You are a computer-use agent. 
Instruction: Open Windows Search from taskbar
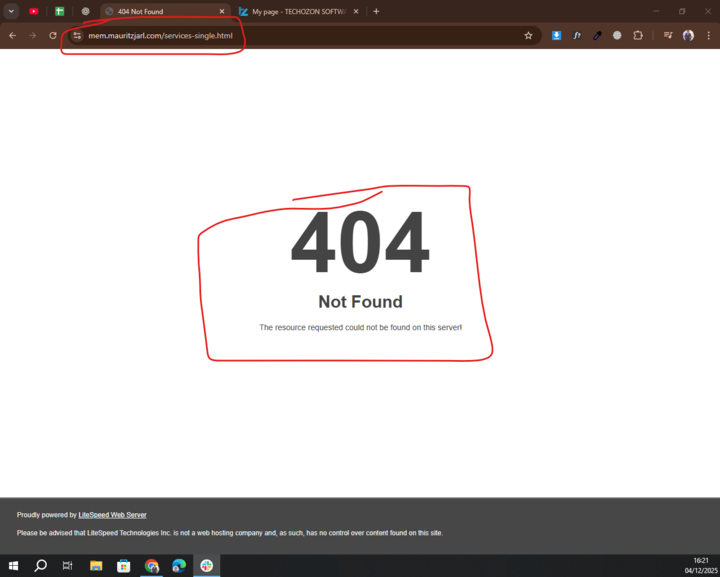point(41,565)
